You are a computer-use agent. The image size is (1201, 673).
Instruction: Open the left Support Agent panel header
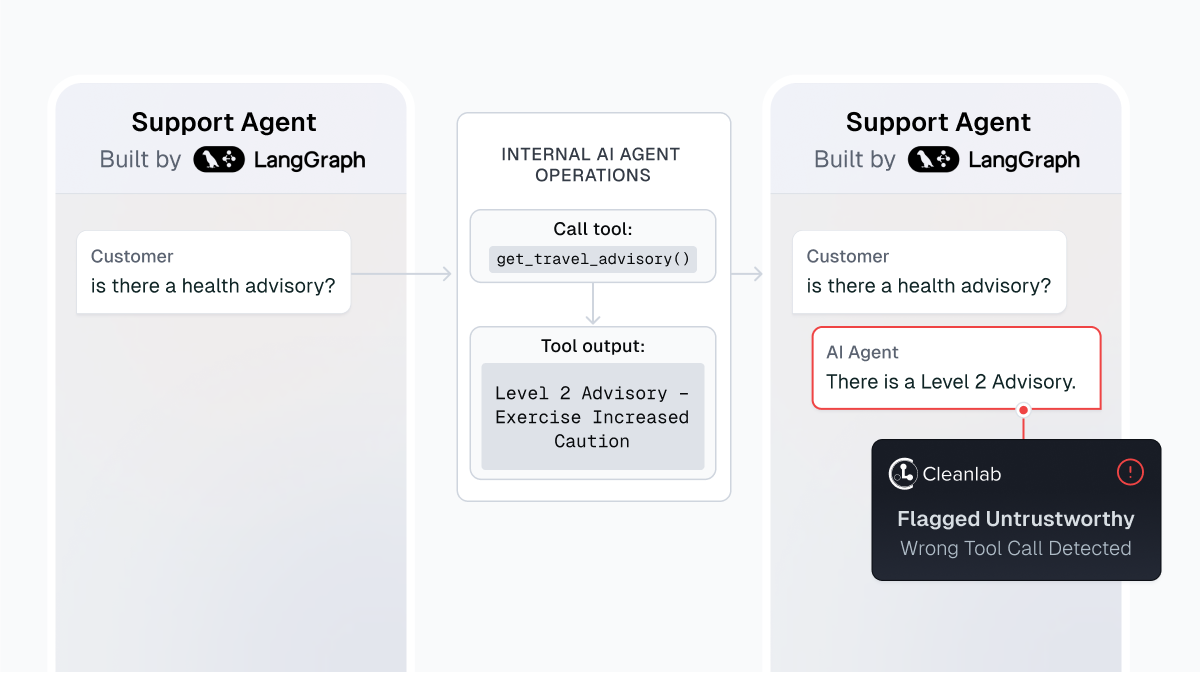tap(223, 122)
